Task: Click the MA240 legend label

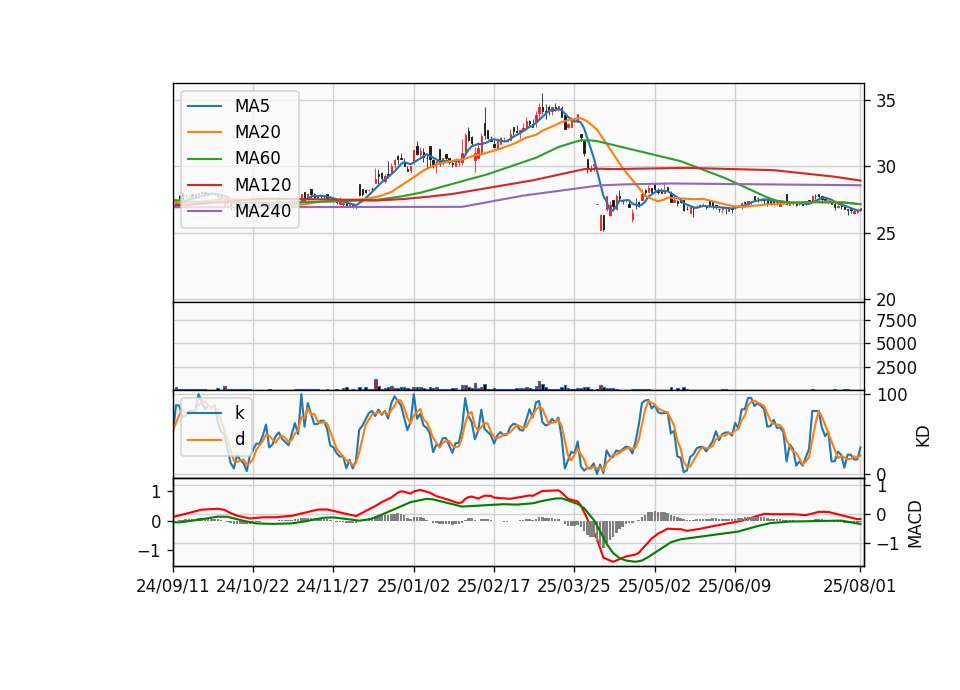Action: point(263,211)
